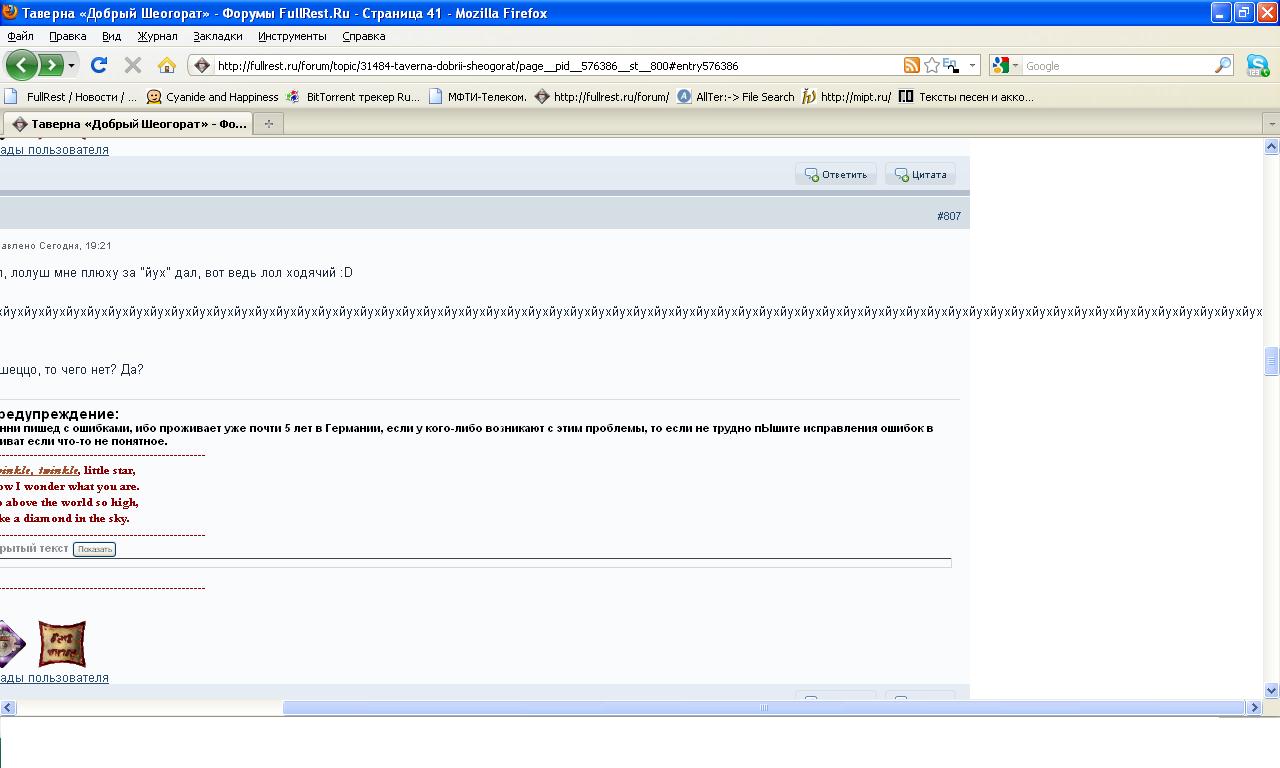Click the RSS feed icon in address bar
Screen dimensions: 1280x768
pyautogui.click(x=911, y=66)
